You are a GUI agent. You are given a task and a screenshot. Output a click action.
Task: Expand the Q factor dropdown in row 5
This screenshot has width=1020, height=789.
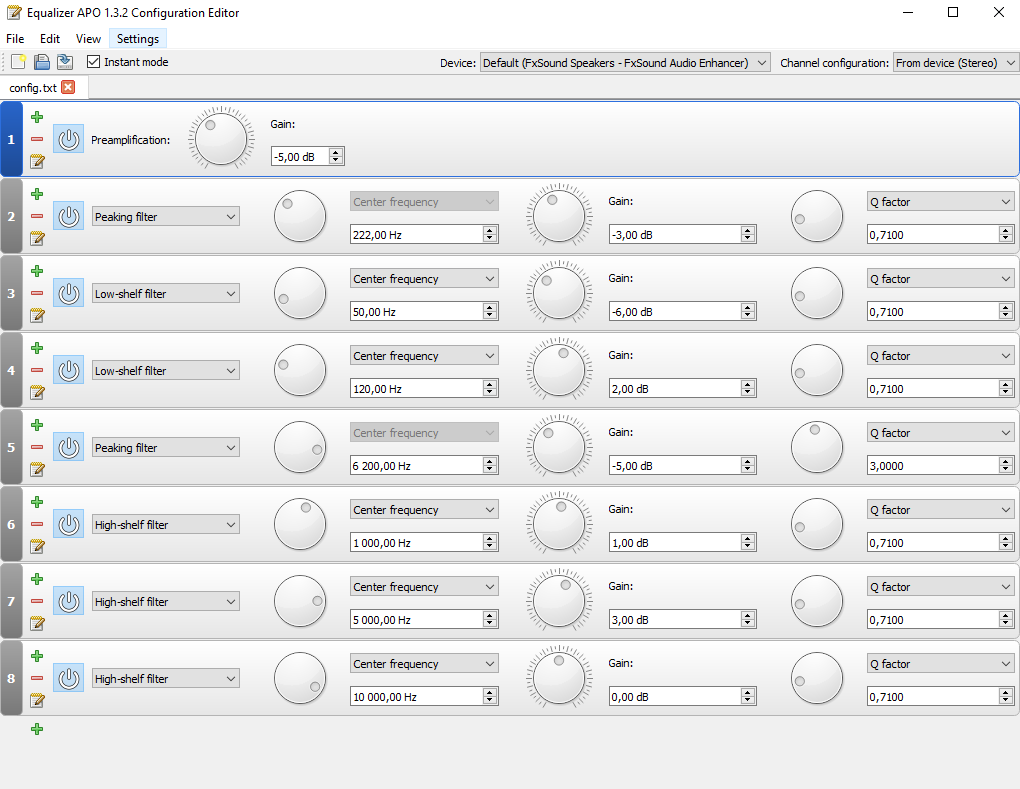pos(941,433)
